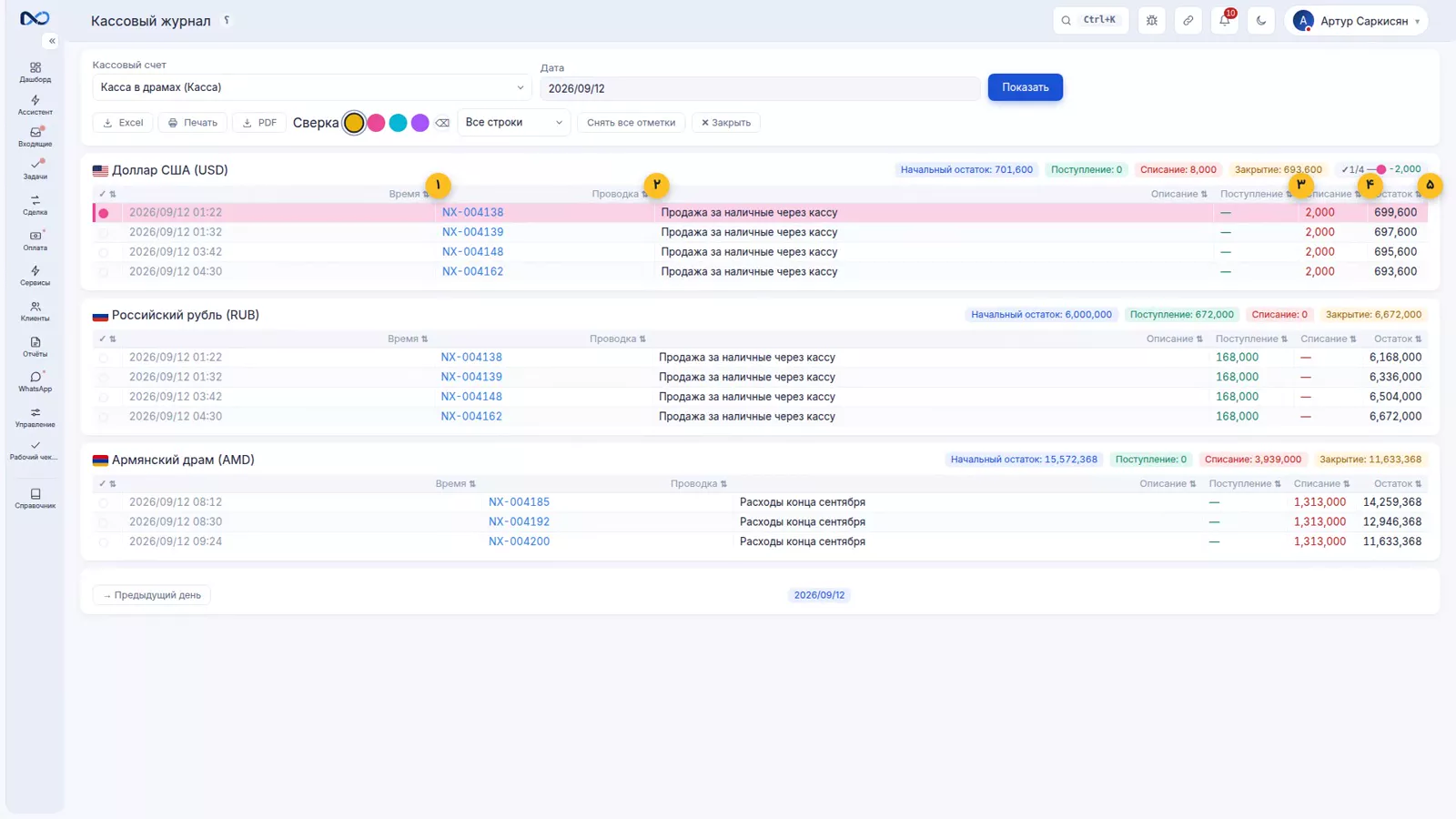Export the journal to Excel
The image size is (1456, 819).
click(123, 123)
